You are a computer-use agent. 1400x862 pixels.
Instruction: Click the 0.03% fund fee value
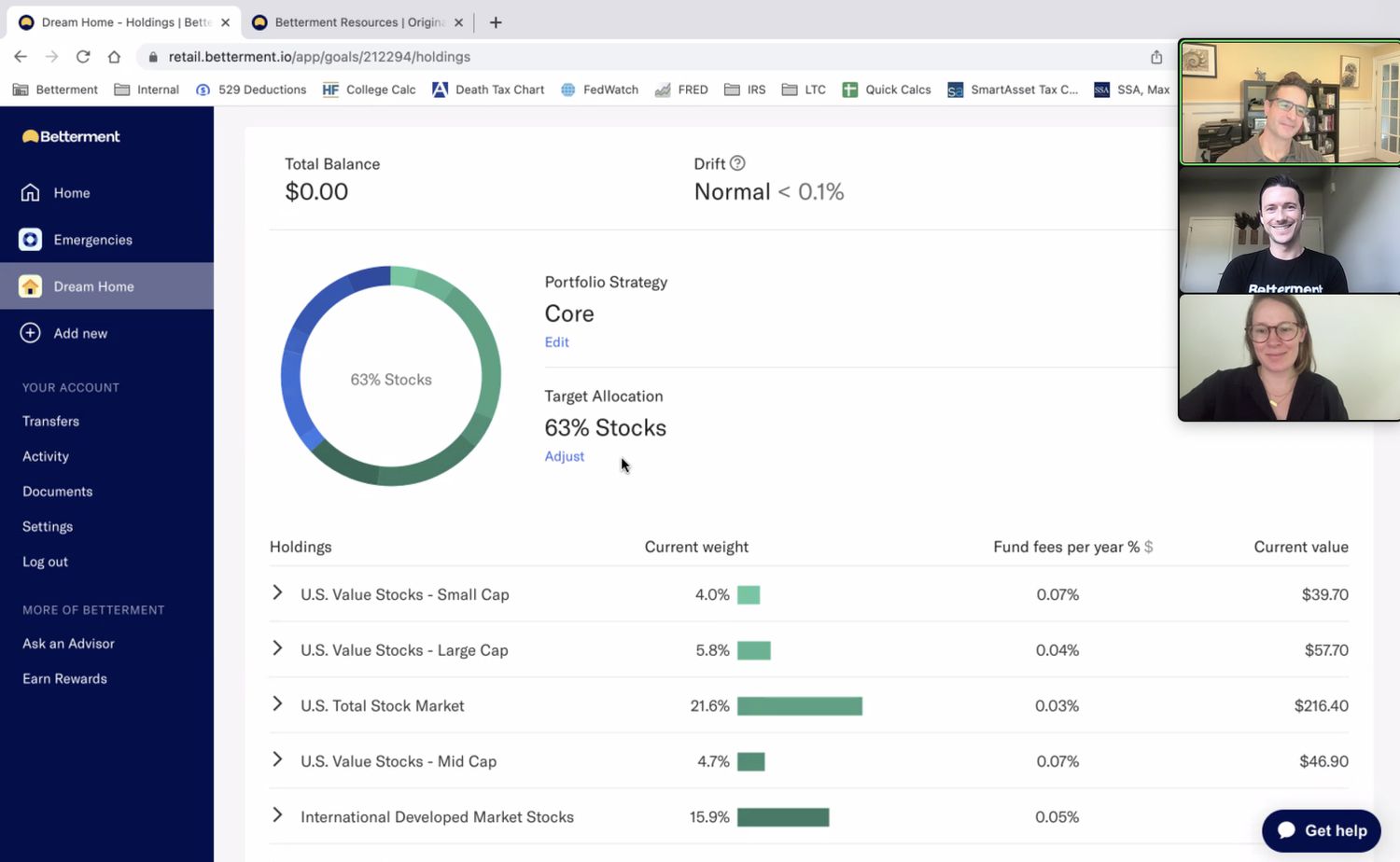click(1057, 706)
